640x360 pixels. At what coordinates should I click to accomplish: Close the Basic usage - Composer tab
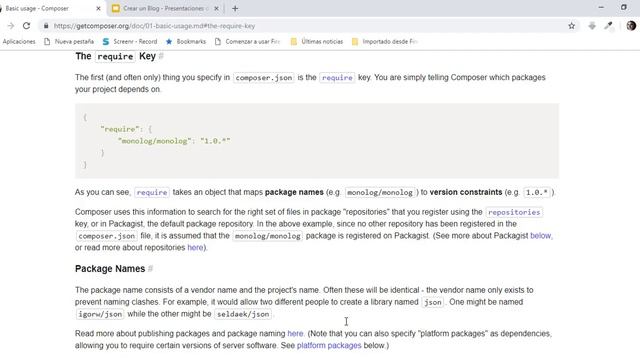pos(98,8)
